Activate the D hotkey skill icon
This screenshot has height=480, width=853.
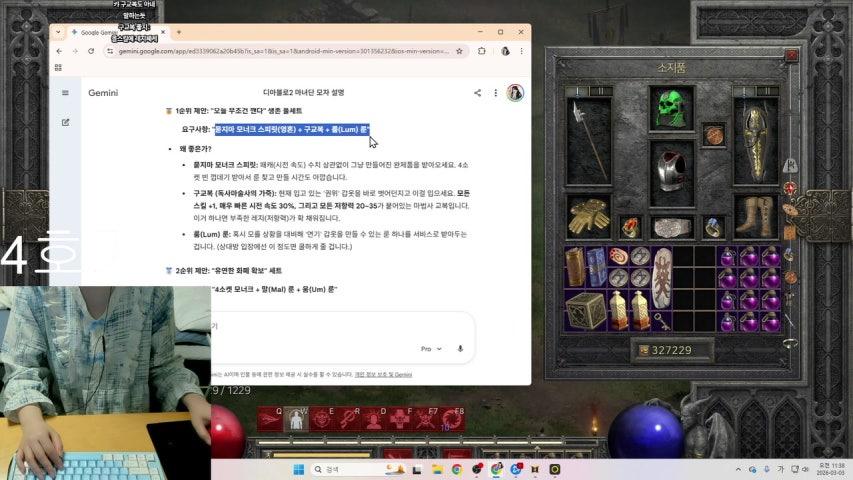point(373,420)
